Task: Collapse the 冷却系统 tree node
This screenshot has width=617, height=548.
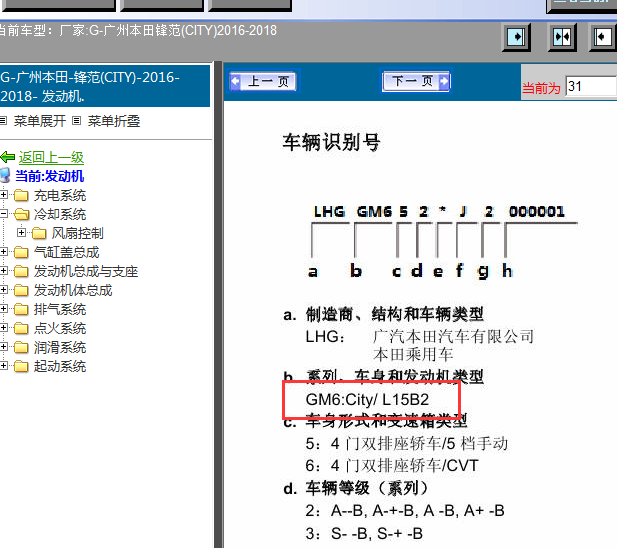Action: 4,214
